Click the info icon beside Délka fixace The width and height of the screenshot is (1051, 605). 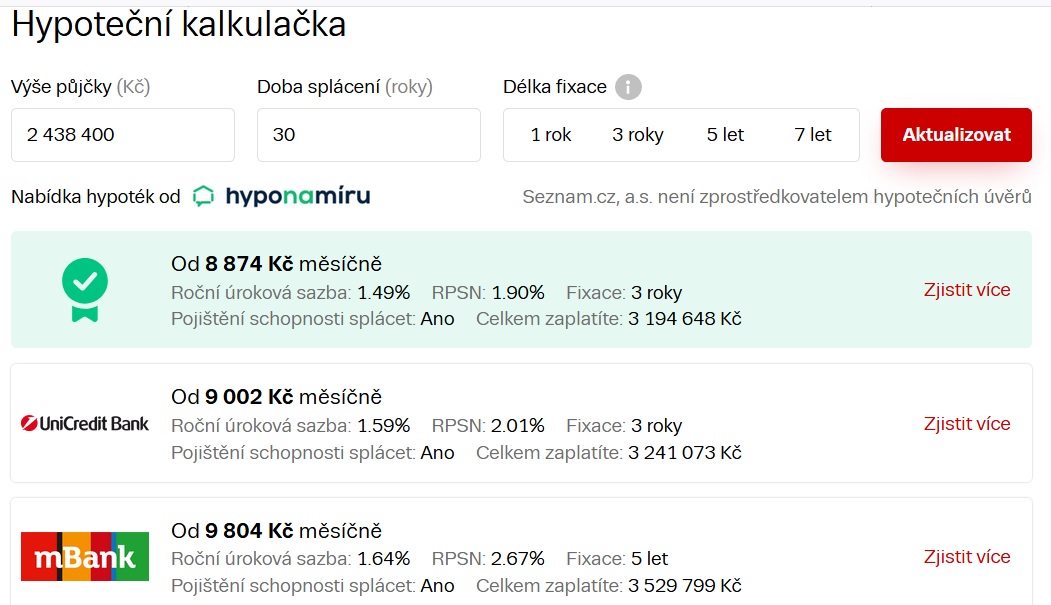[x=628, y=87]
